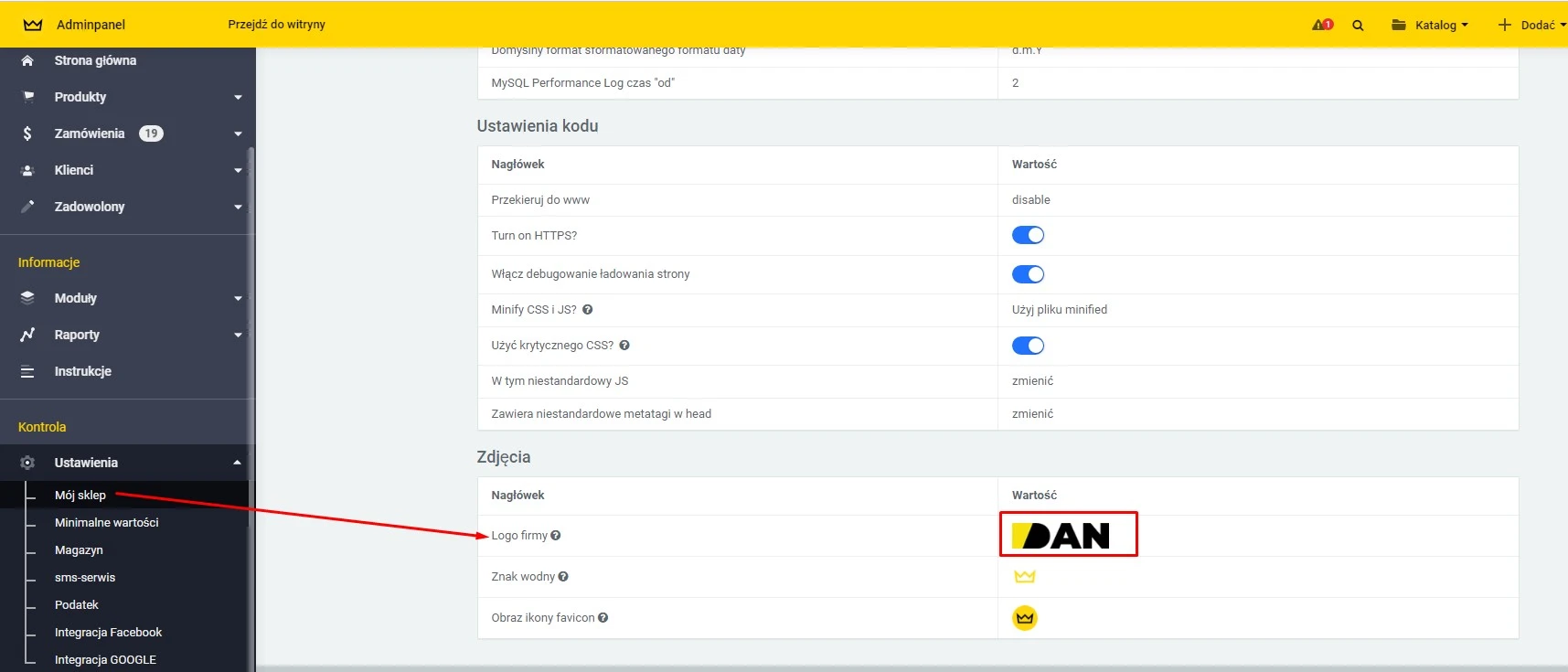
Task: Click the Przejdź do witryny link
Action: [x=276, y=25]
